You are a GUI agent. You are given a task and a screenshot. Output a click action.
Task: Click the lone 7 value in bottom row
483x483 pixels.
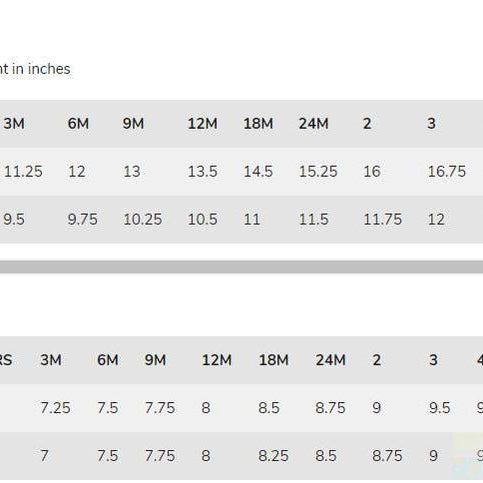click(x=44, y=456)
